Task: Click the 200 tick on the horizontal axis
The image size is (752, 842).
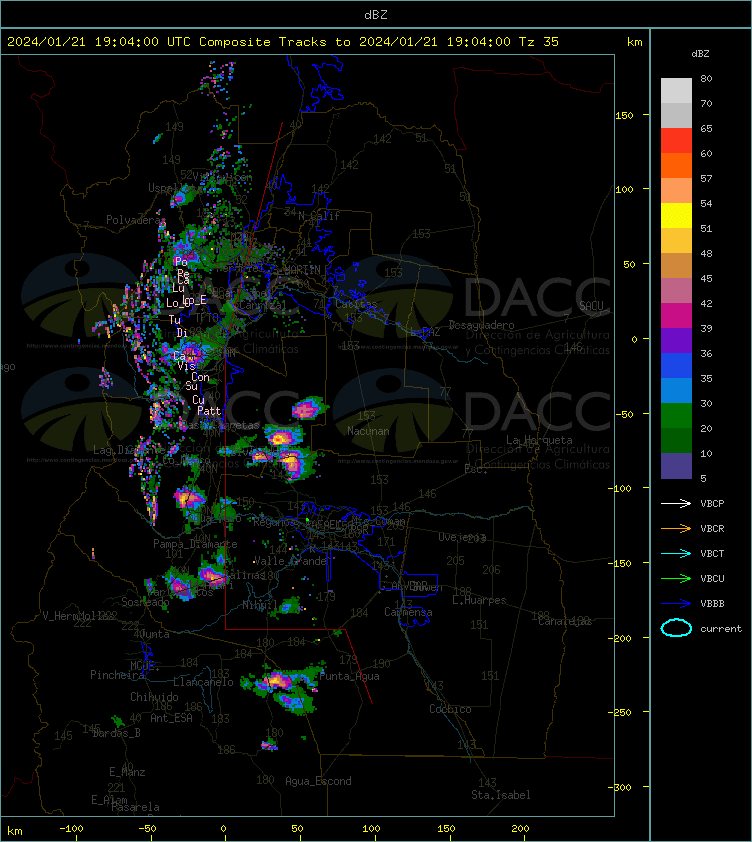Action: pos(520,829)
